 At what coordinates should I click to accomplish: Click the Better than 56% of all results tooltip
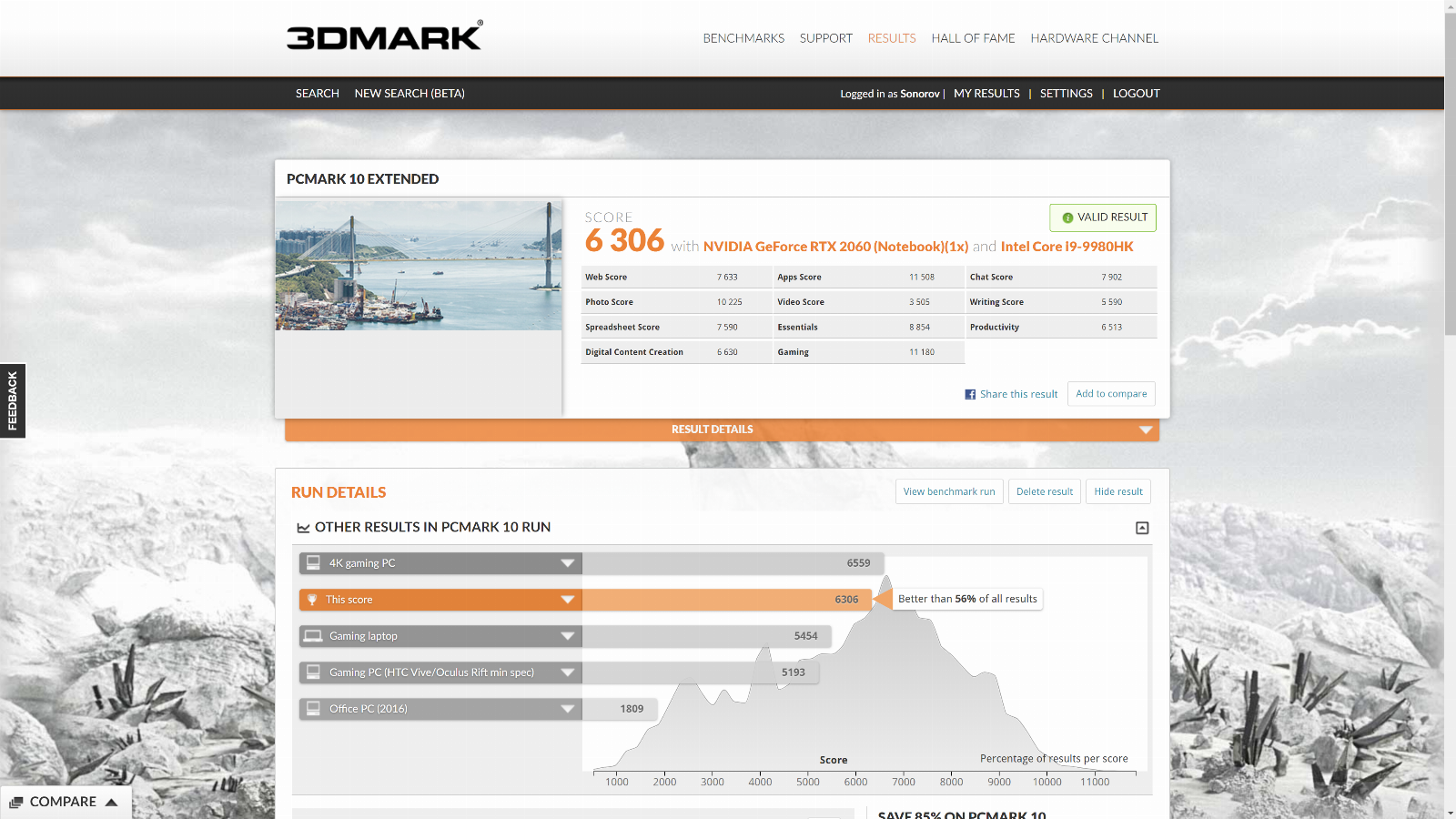pos(967,599)
